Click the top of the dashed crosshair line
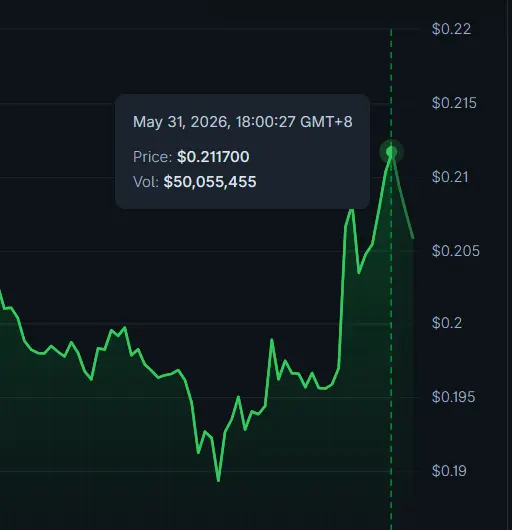This screenshot has width=512, height=530. 391,32
